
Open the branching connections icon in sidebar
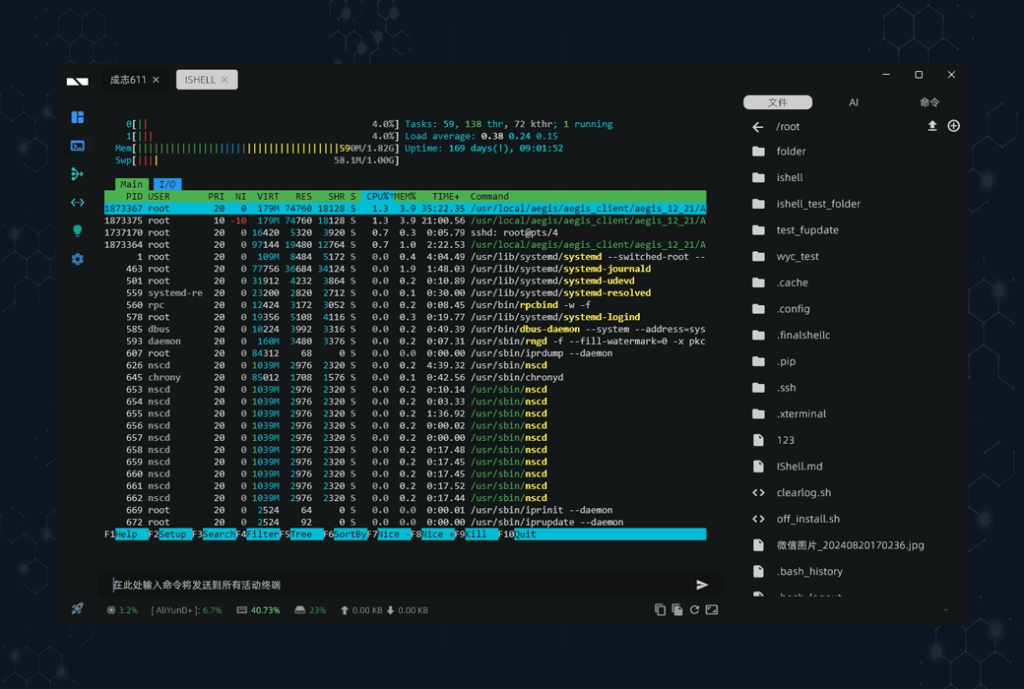coord(77,174)
